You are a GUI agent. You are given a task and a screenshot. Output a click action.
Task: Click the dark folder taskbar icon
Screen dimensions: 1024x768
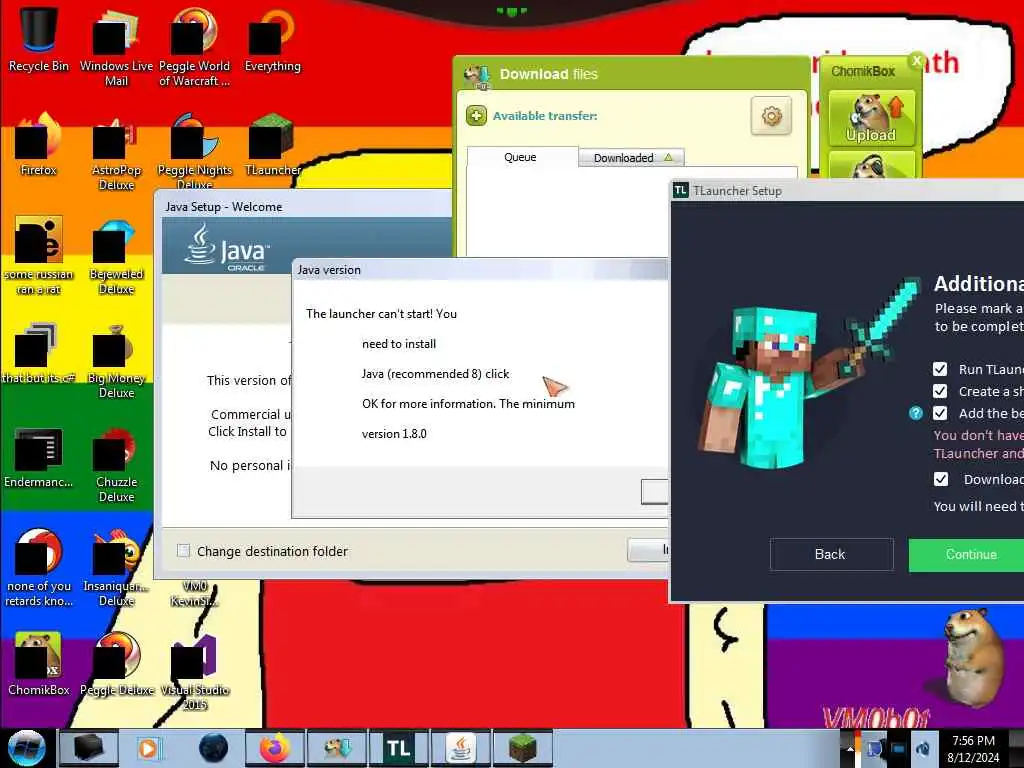(x=88, y=748)
